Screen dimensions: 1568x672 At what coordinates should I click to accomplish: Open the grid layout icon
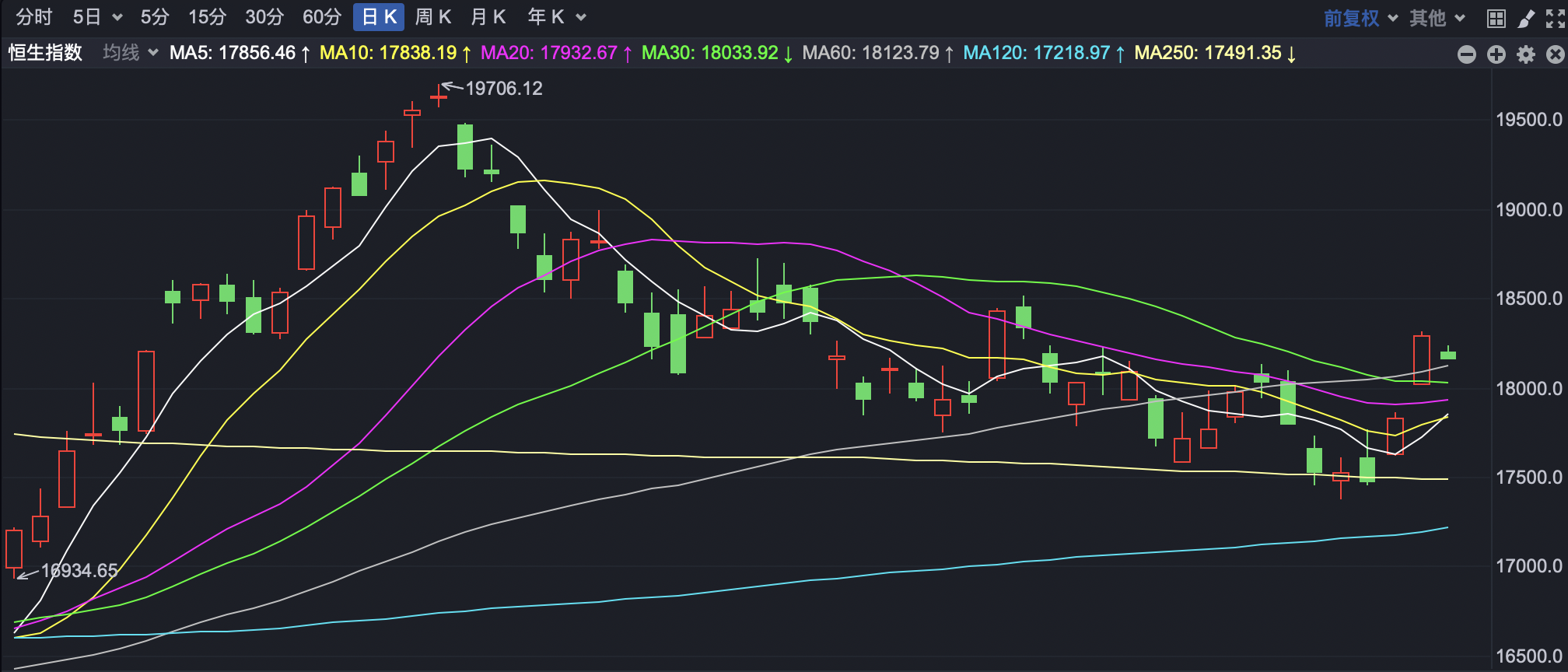click(1496, 19)
